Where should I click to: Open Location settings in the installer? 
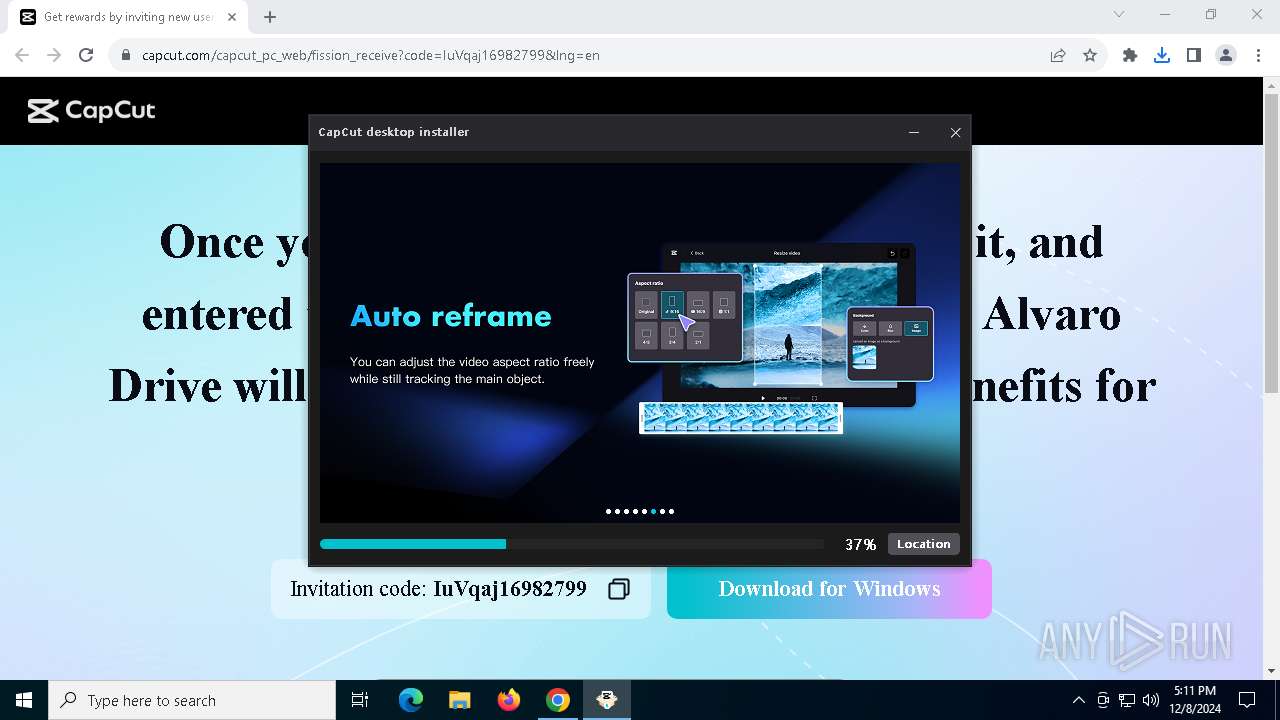(x=923, y=544)
